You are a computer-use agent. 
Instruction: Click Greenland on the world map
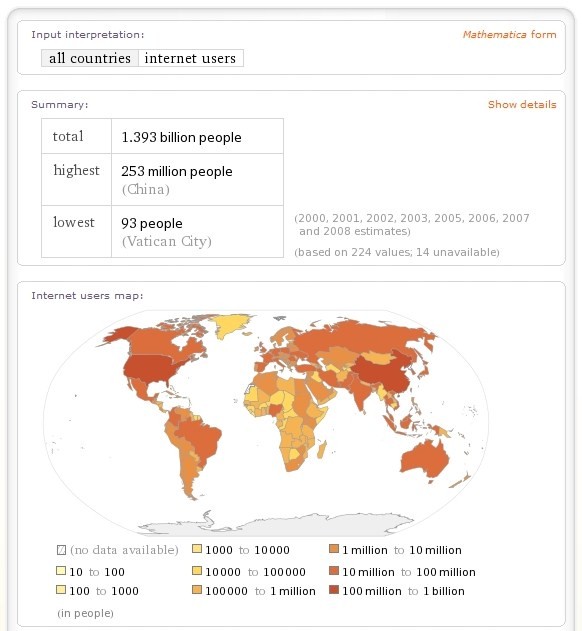(x=229, y=326)
